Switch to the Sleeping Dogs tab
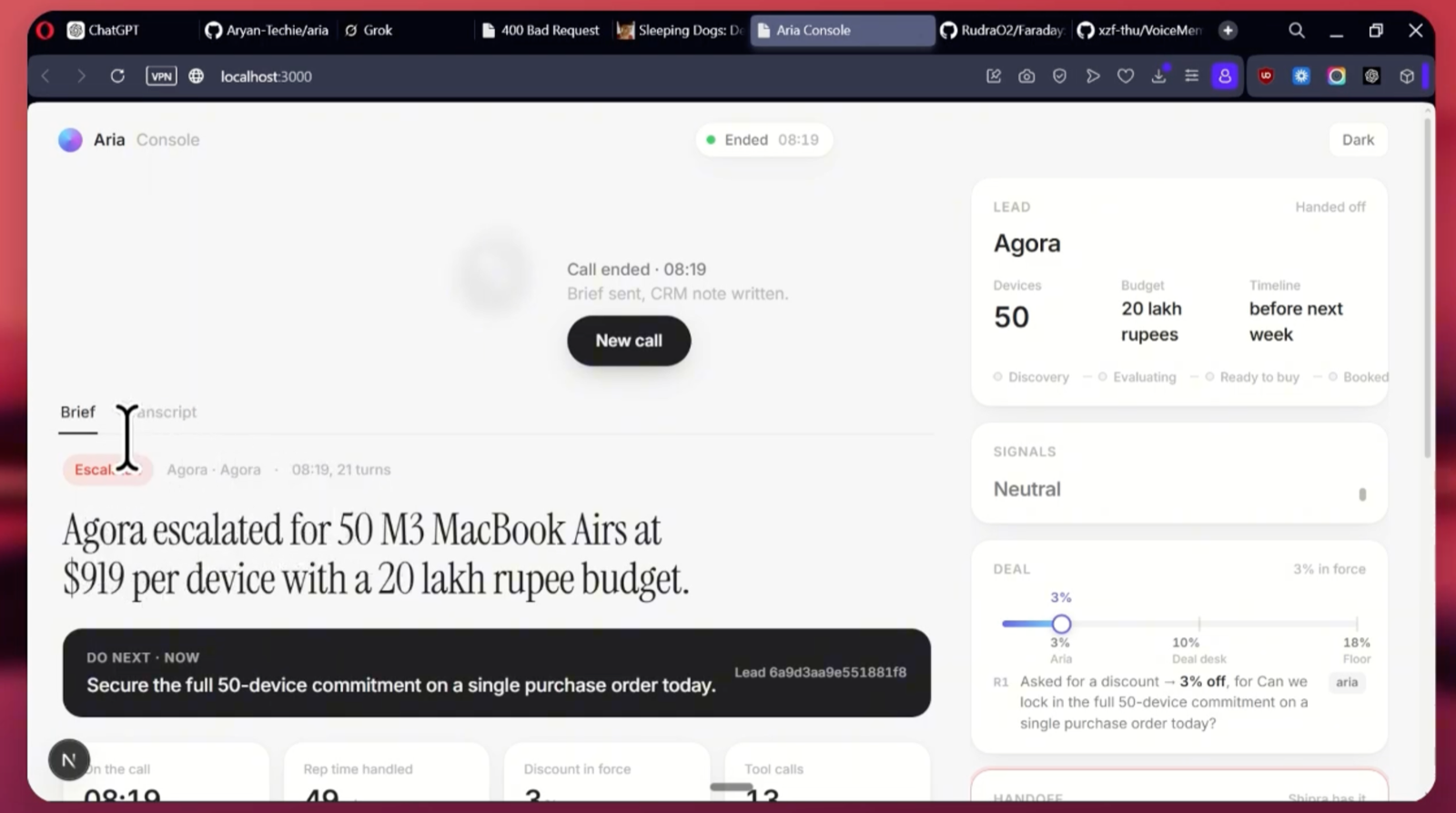This screenshot has width=1456, height=813. 679,30
